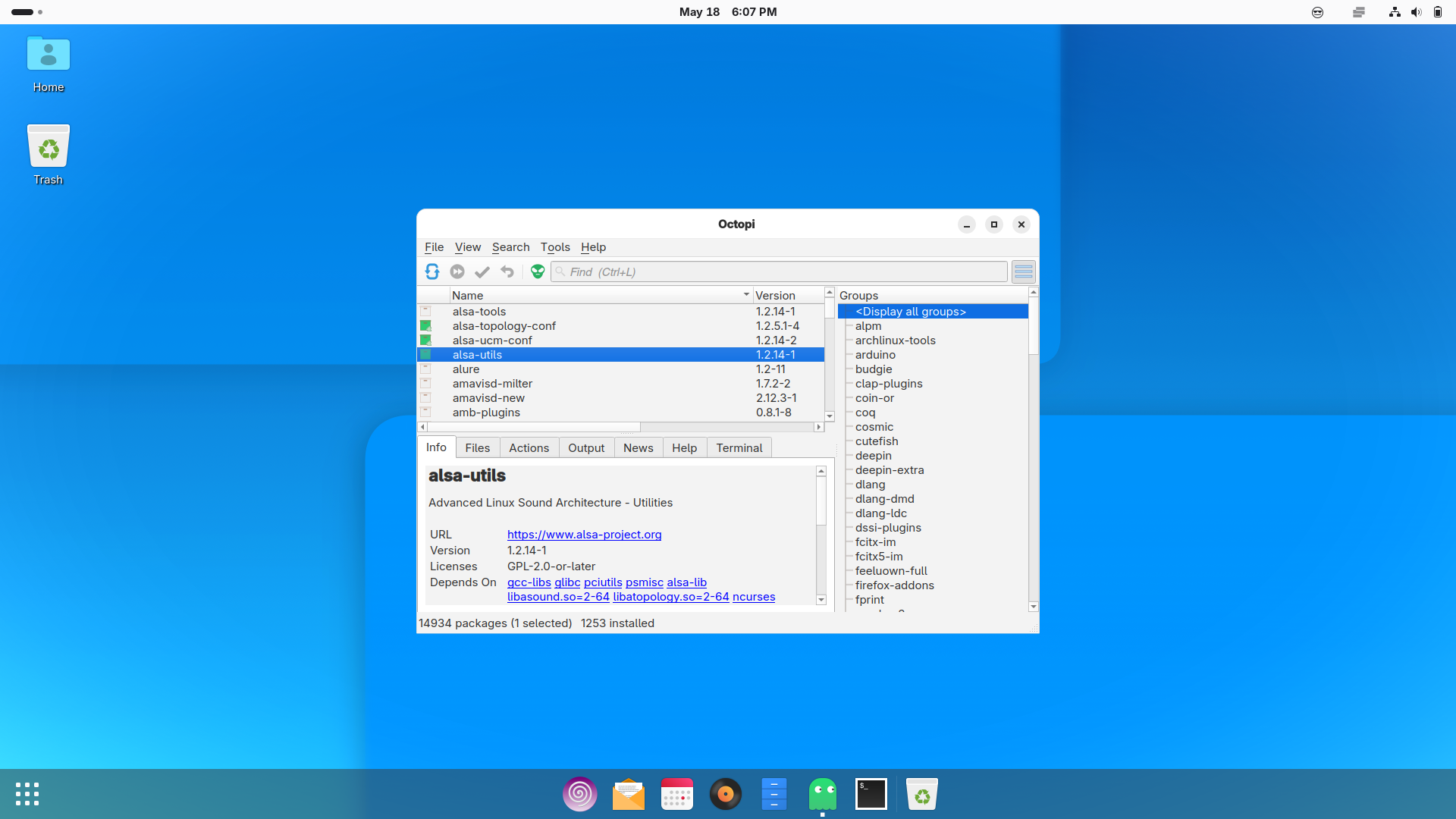Click the volume icon in system tray
Image resolution: width=1456 pixels, height=819 pixels.
coord(1416,12)
